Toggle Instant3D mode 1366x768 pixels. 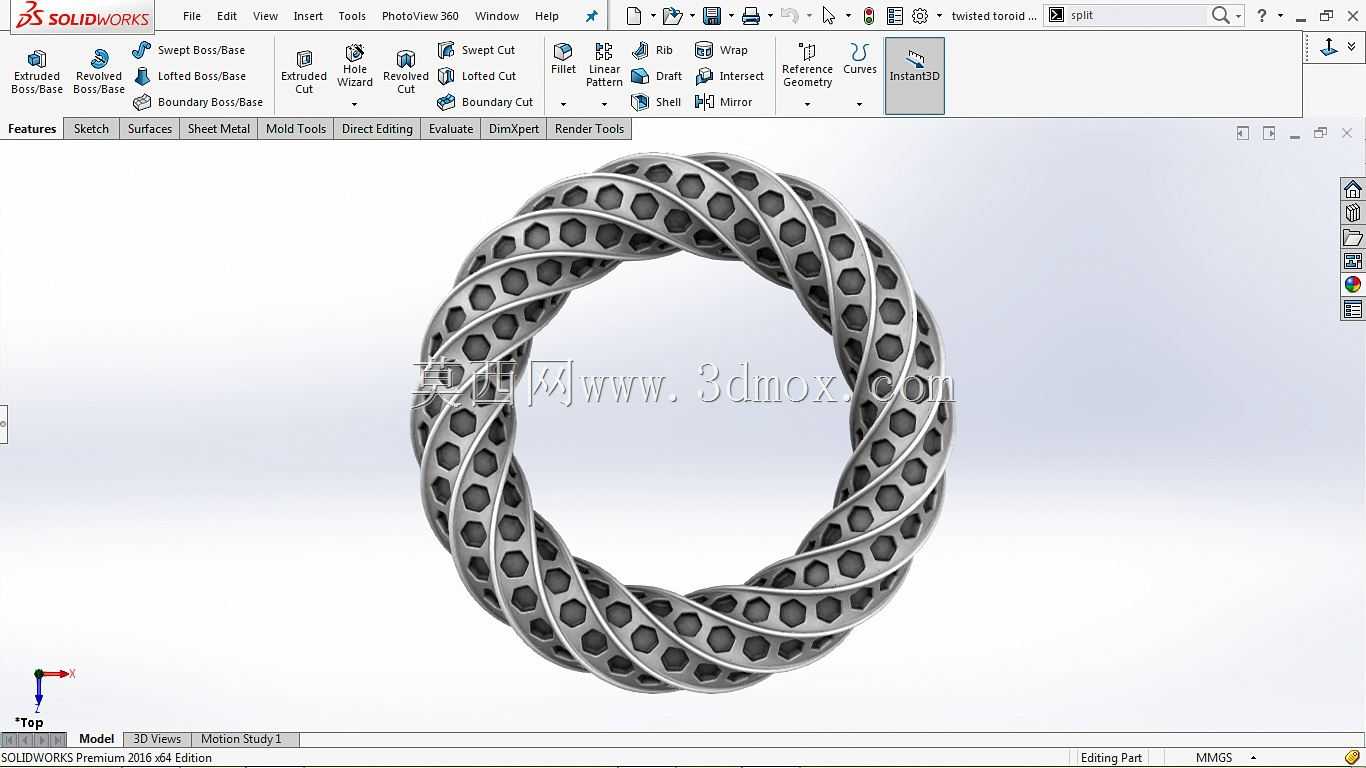click(x=914, y=76)
